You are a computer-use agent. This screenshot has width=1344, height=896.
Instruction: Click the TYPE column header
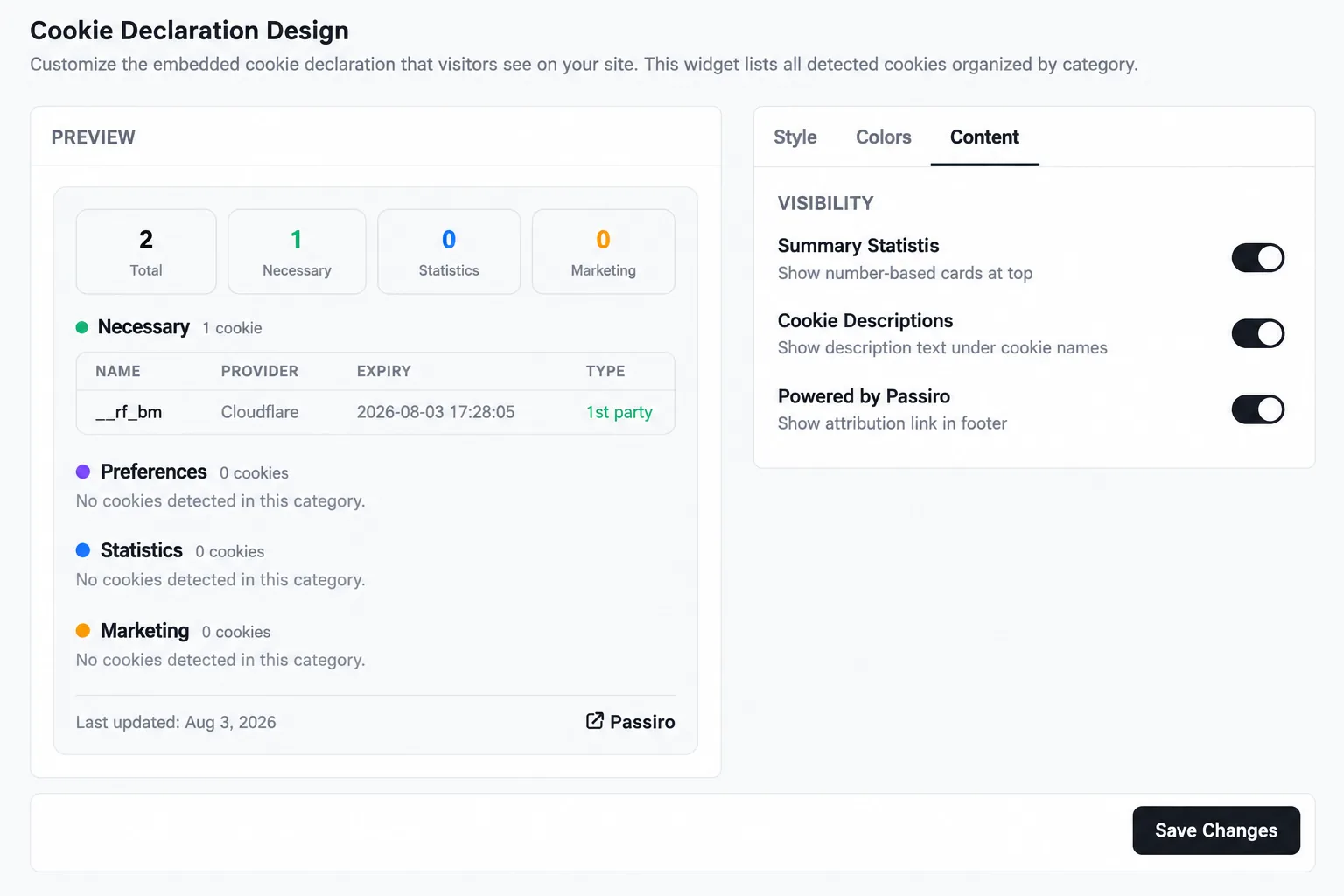click(605, 371)
